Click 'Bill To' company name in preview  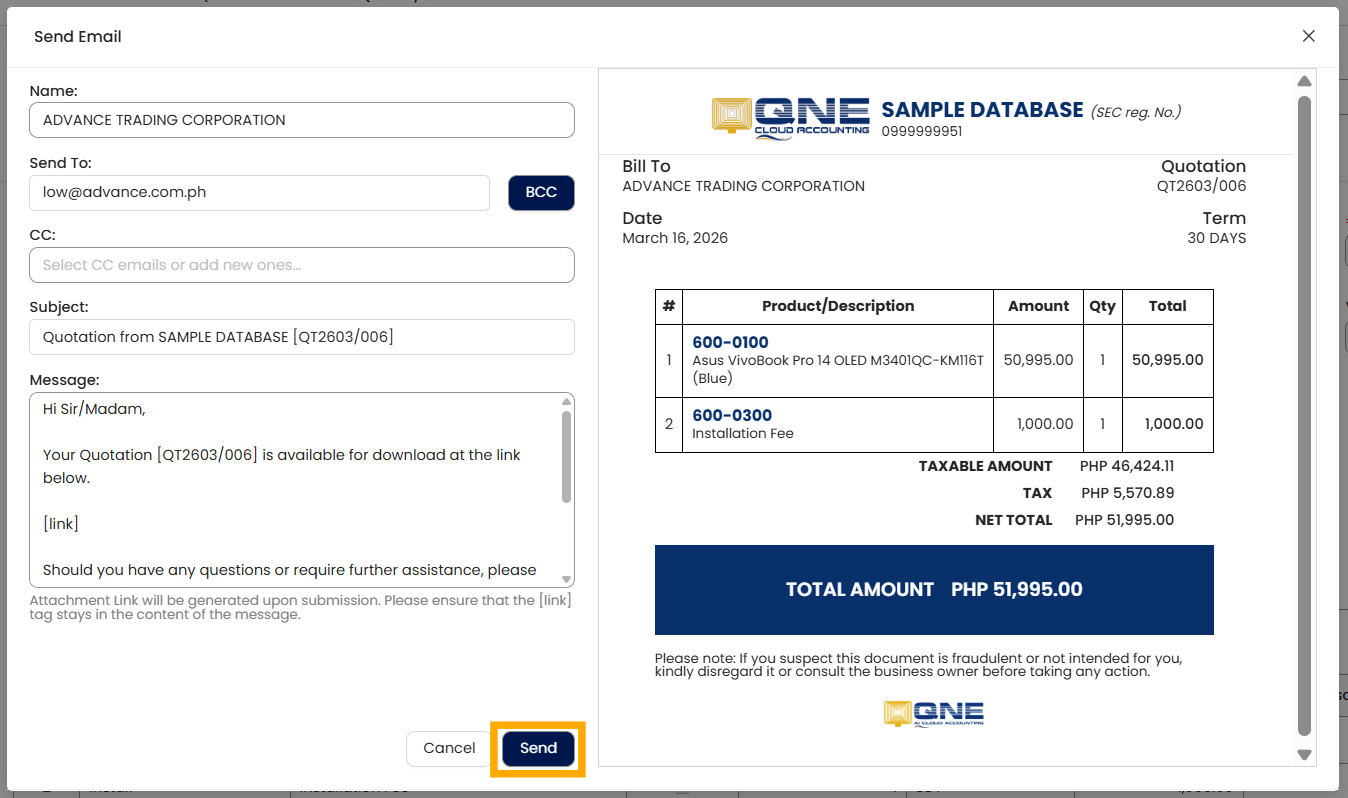click(x=743, y=186)
